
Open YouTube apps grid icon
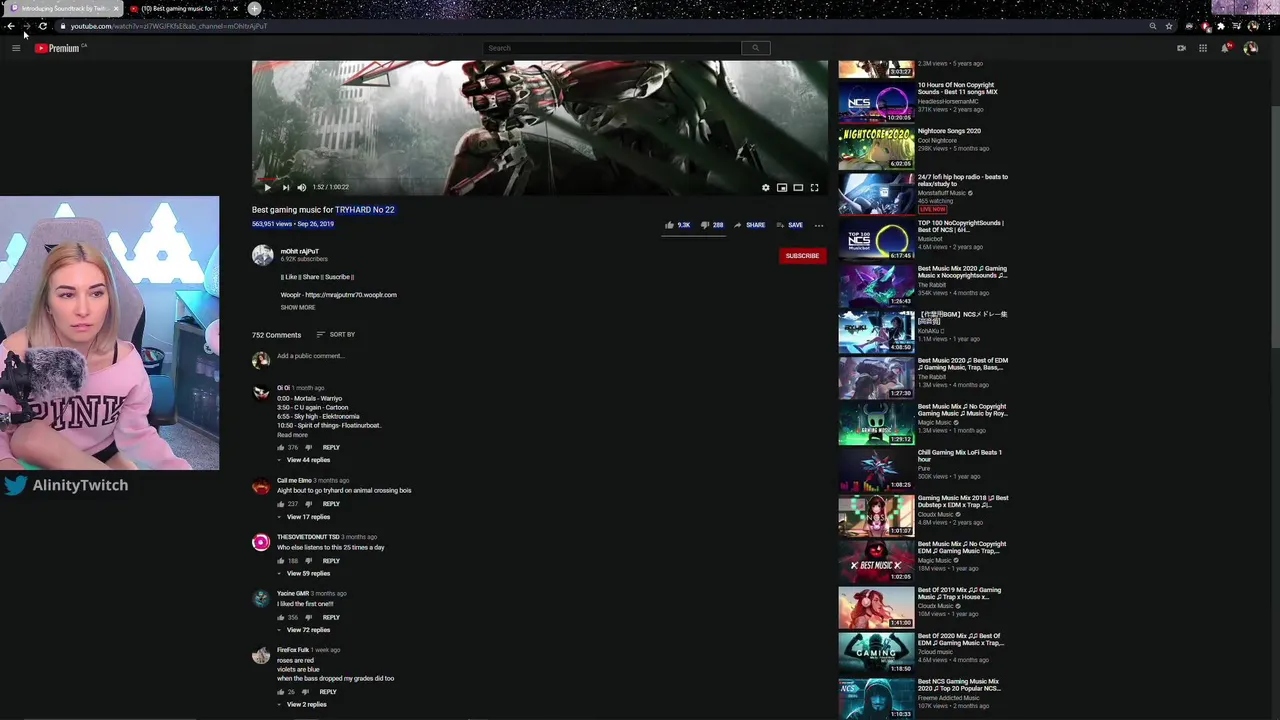tap(1203, 48)
